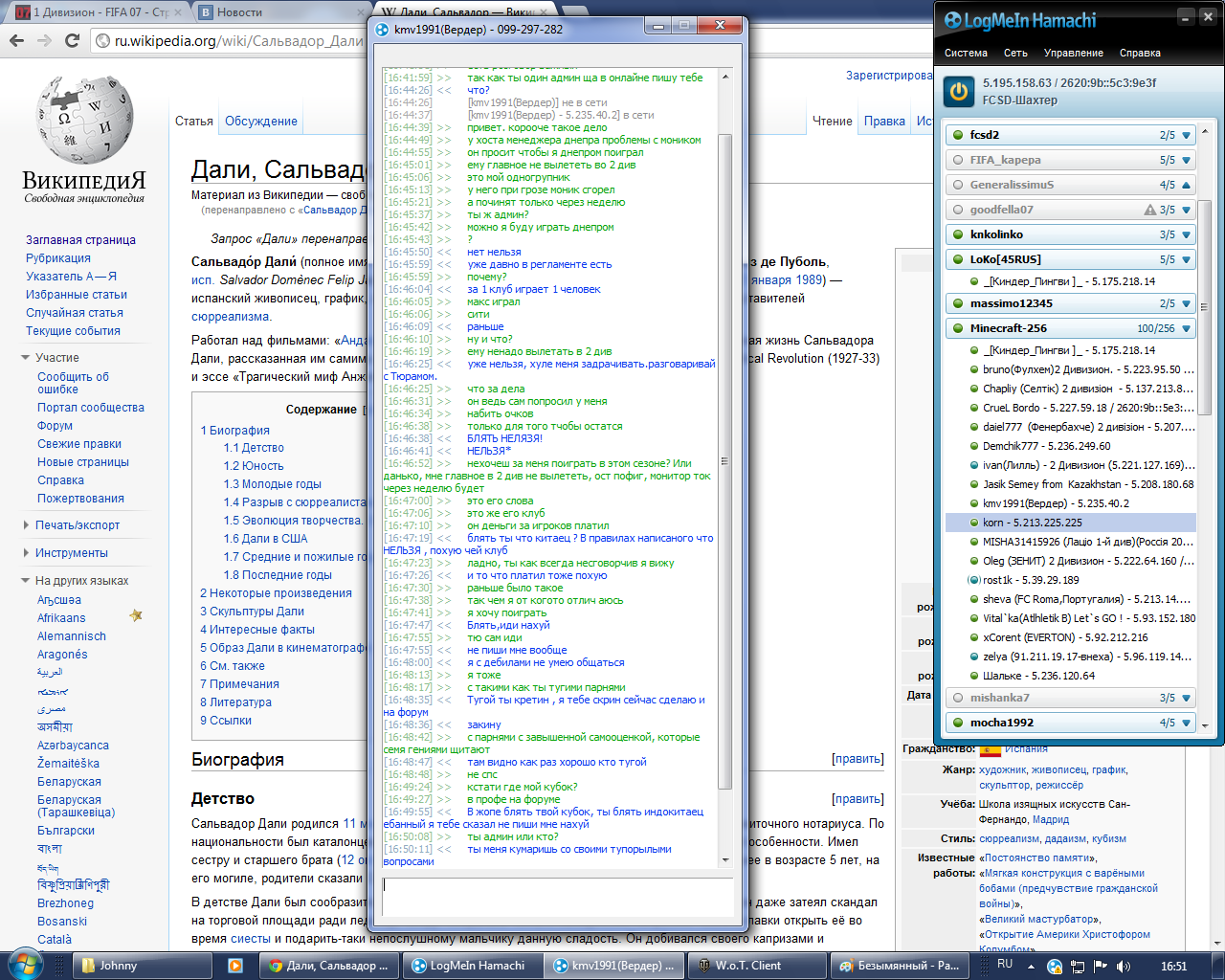Open Johnny folder in taskbar
1225x980 pixels.
click(x=144, y=966)
